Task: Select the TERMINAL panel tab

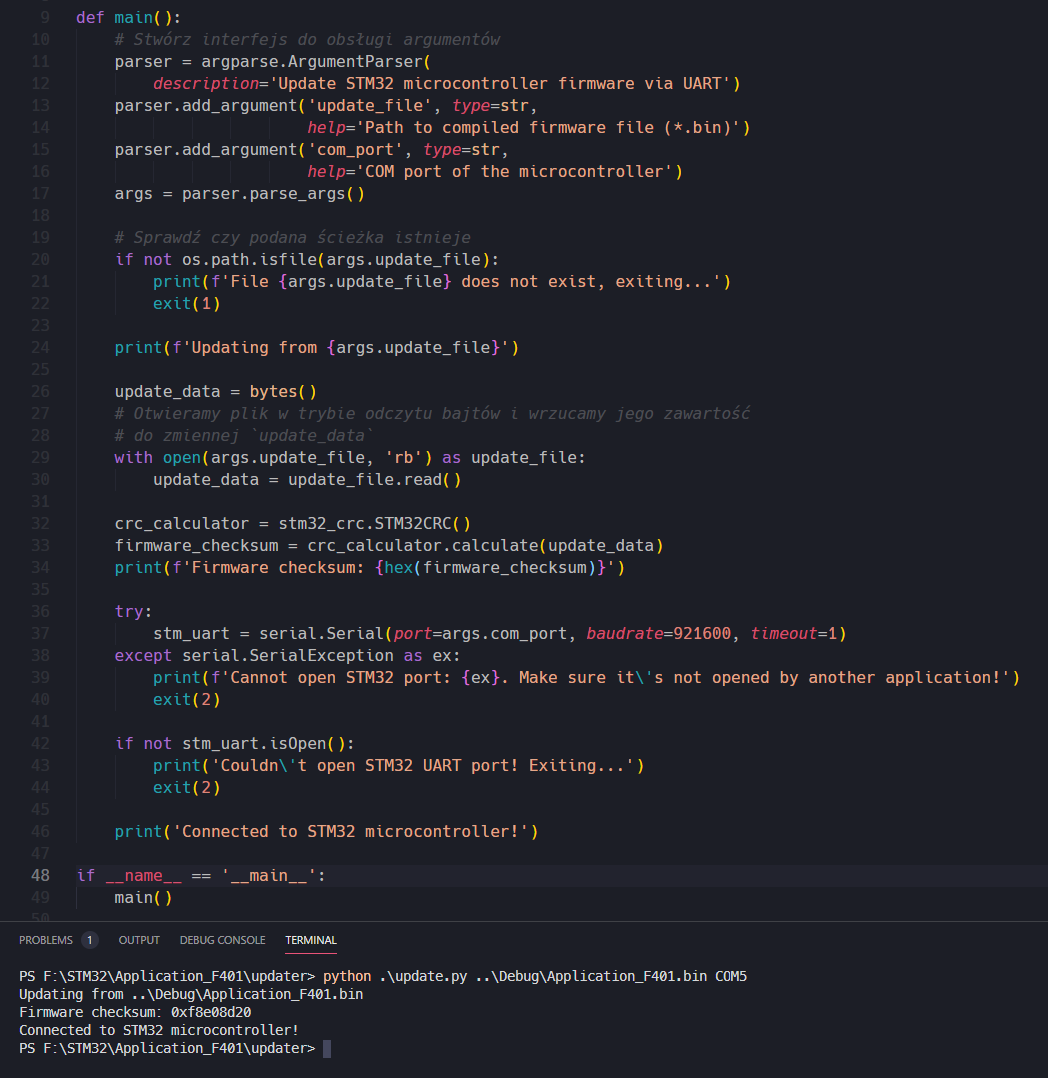Action: tap(311, 940)
